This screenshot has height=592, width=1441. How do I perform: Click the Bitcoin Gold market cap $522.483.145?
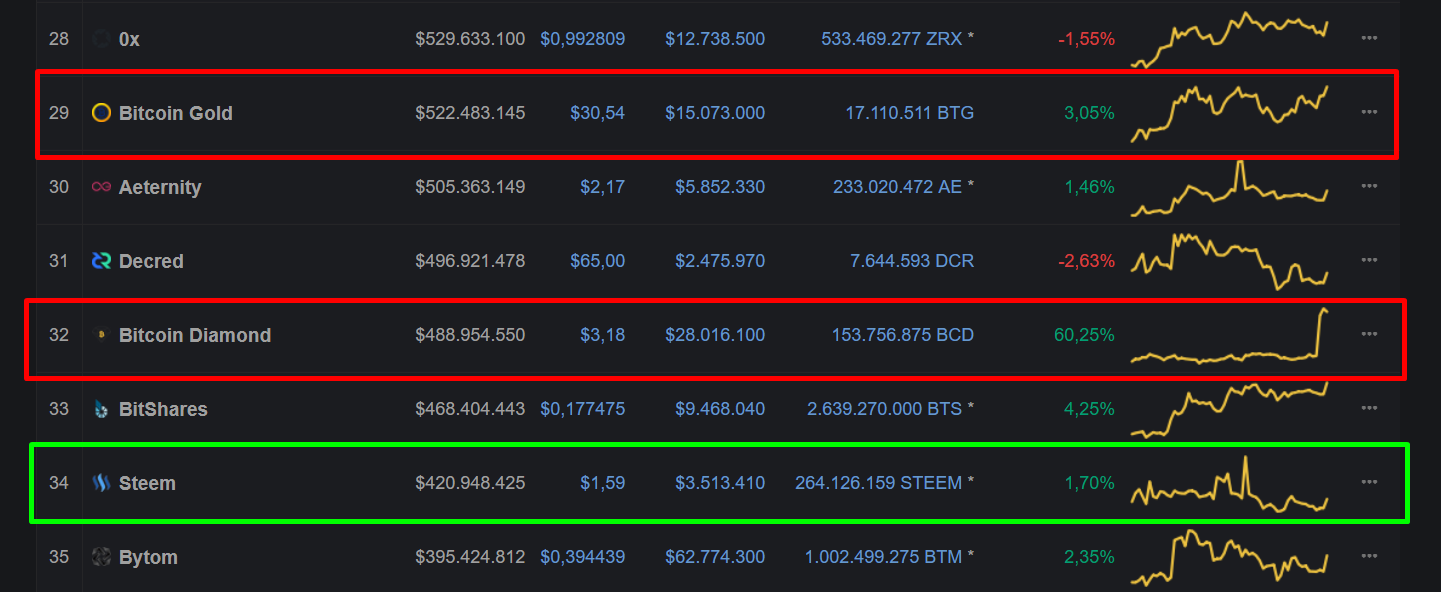click(470, 113)
